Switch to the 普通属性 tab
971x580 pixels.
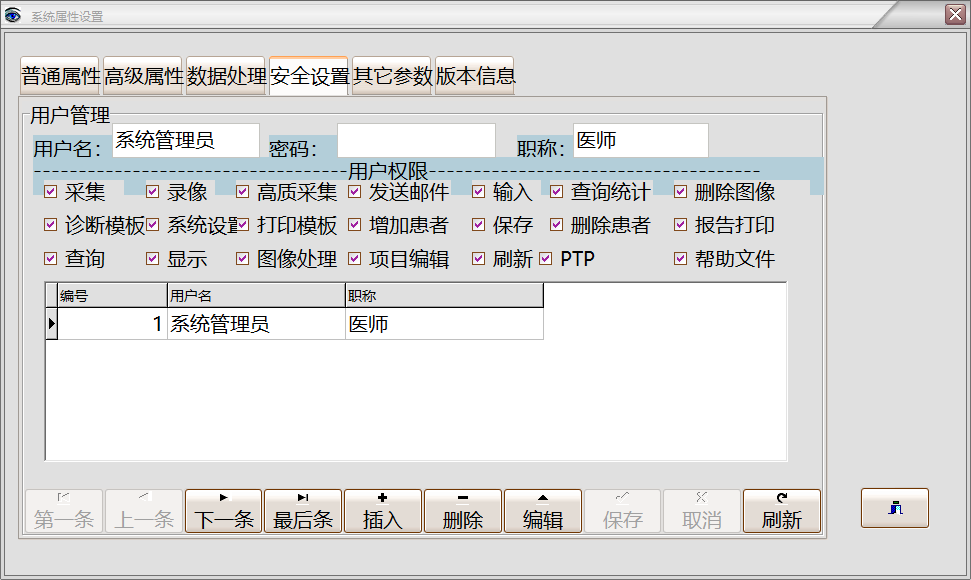click(x=61, y=76)
